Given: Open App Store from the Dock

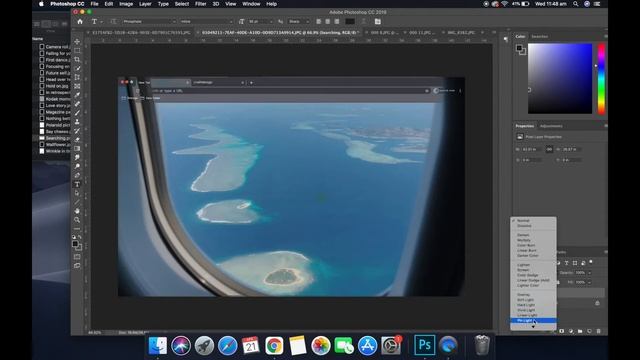Looking at the screenshot, I should (x=368, y=345).
